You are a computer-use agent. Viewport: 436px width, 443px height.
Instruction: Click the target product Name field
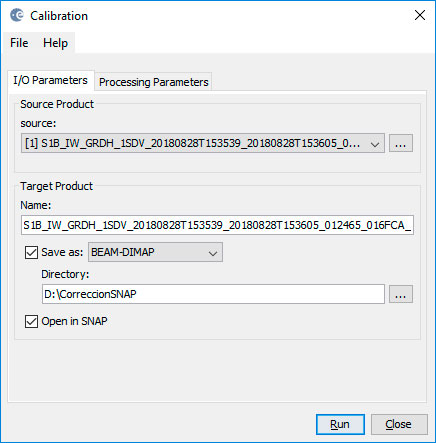[217, 225]
